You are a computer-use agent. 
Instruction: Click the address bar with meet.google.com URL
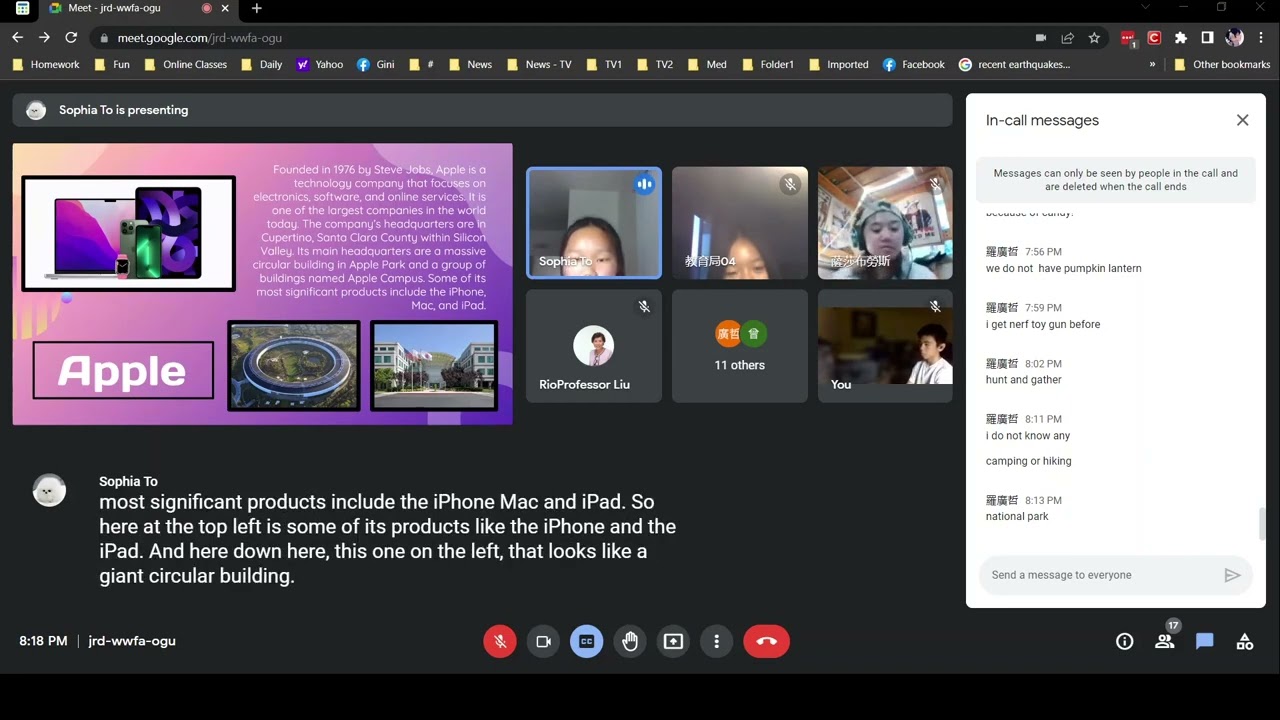pyautogui.click(x=560, y=38)
